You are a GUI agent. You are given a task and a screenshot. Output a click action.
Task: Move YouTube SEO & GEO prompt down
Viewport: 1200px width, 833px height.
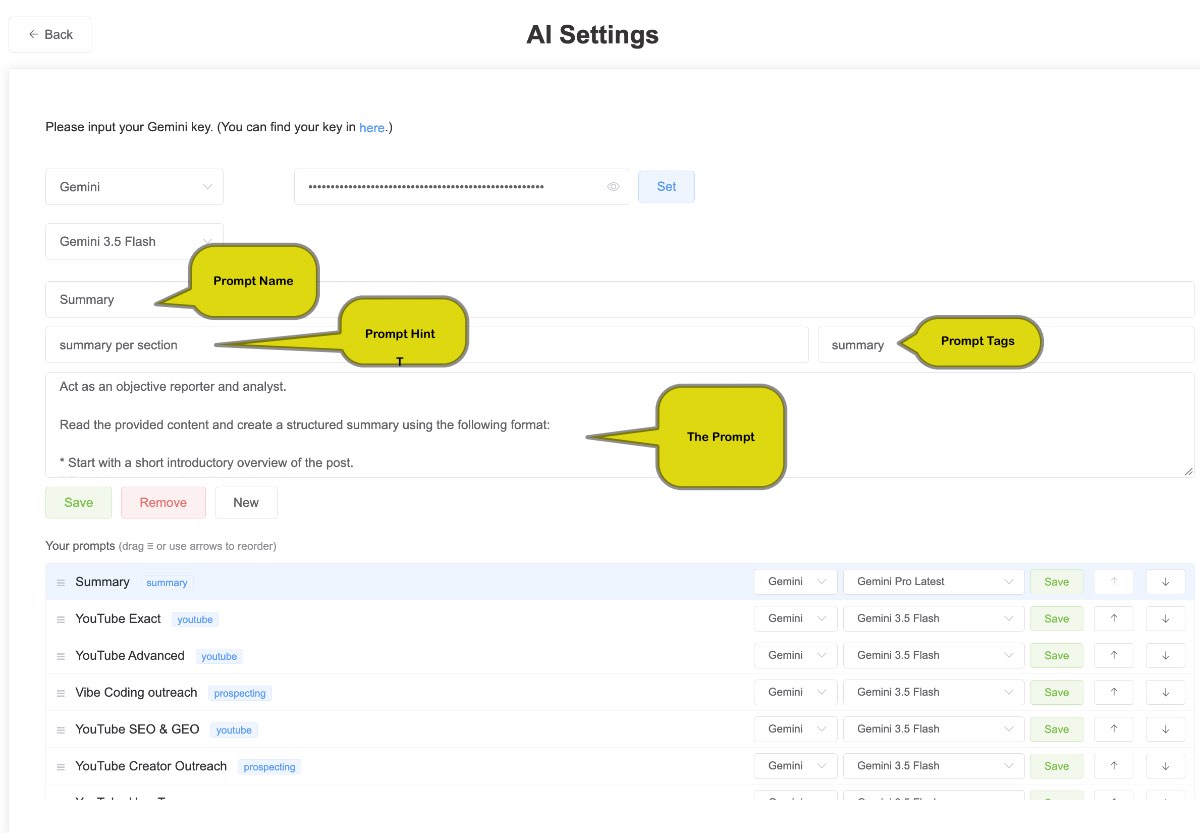coord(1165,729)
